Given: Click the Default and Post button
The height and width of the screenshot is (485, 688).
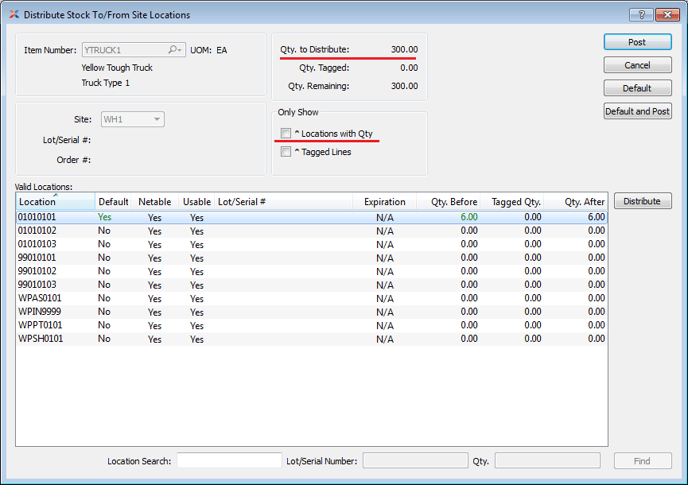Looking at the screenshot, I should (x=637, y=111).
